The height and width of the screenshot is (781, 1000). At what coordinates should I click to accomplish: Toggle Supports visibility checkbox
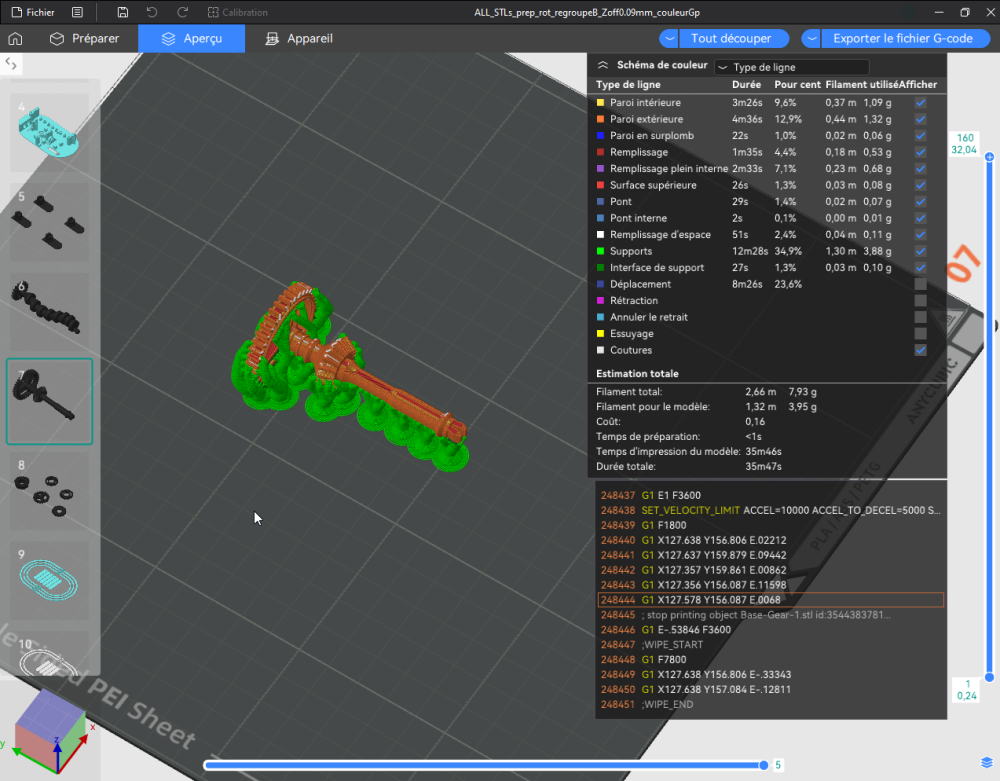[920, 251]
